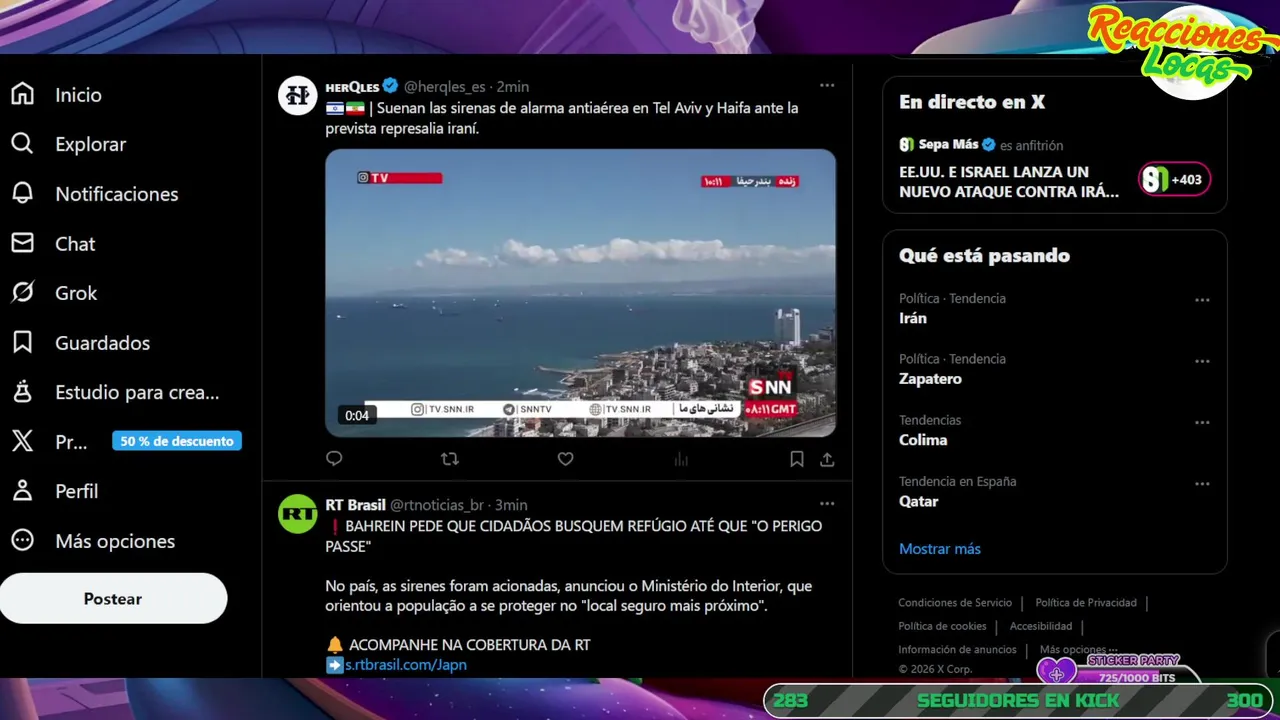
Task: Click herQles verified badge
Action: [x=391, y=87]
